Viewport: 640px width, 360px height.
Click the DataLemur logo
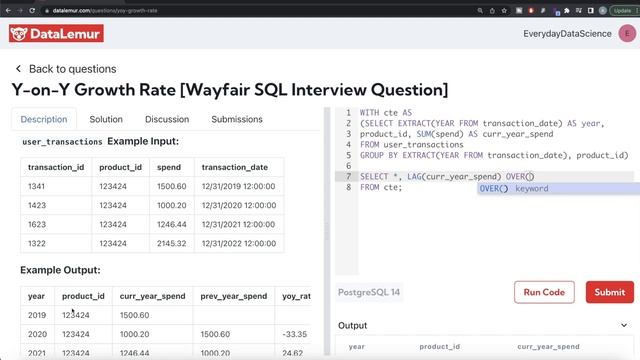point(56,33)
